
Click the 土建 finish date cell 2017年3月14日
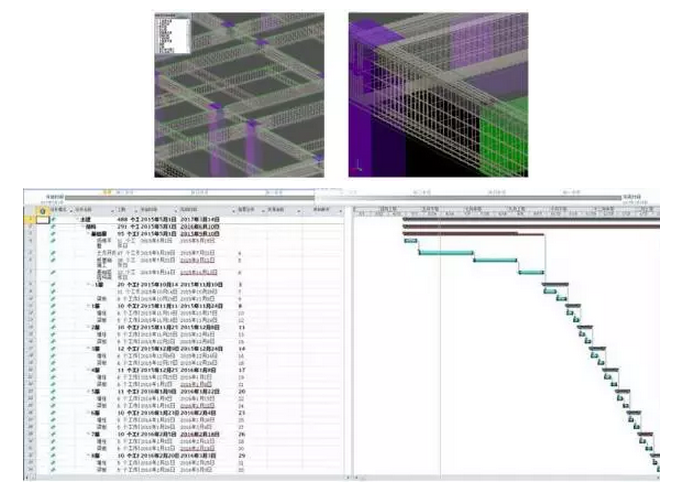tap(200, 220)
